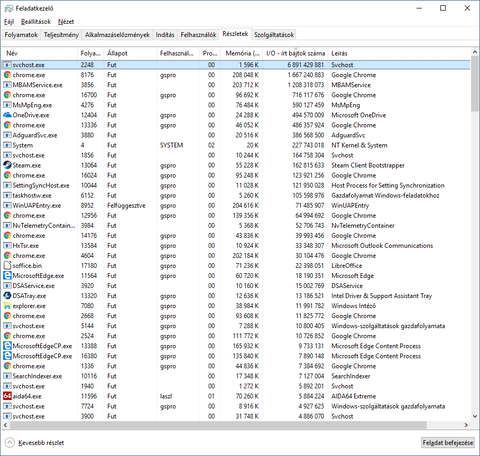Viewport: 480px width, 456px height.
Task: Switch to the Indítás tab
Action: (x=165, y=35)
